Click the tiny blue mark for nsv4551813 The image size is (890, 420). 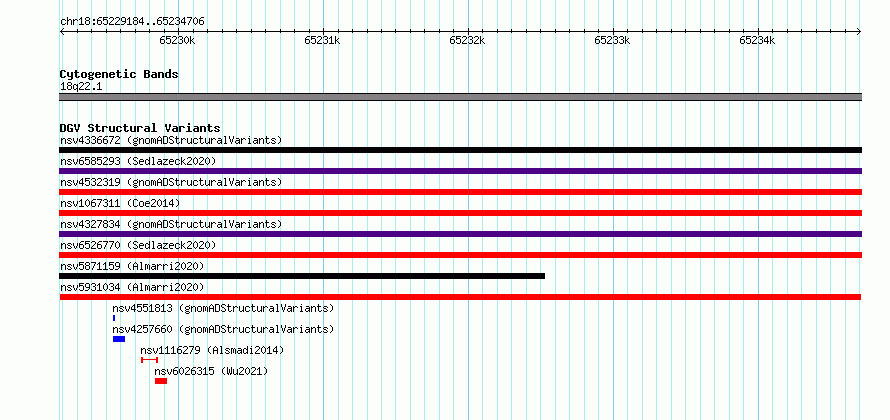114,318
